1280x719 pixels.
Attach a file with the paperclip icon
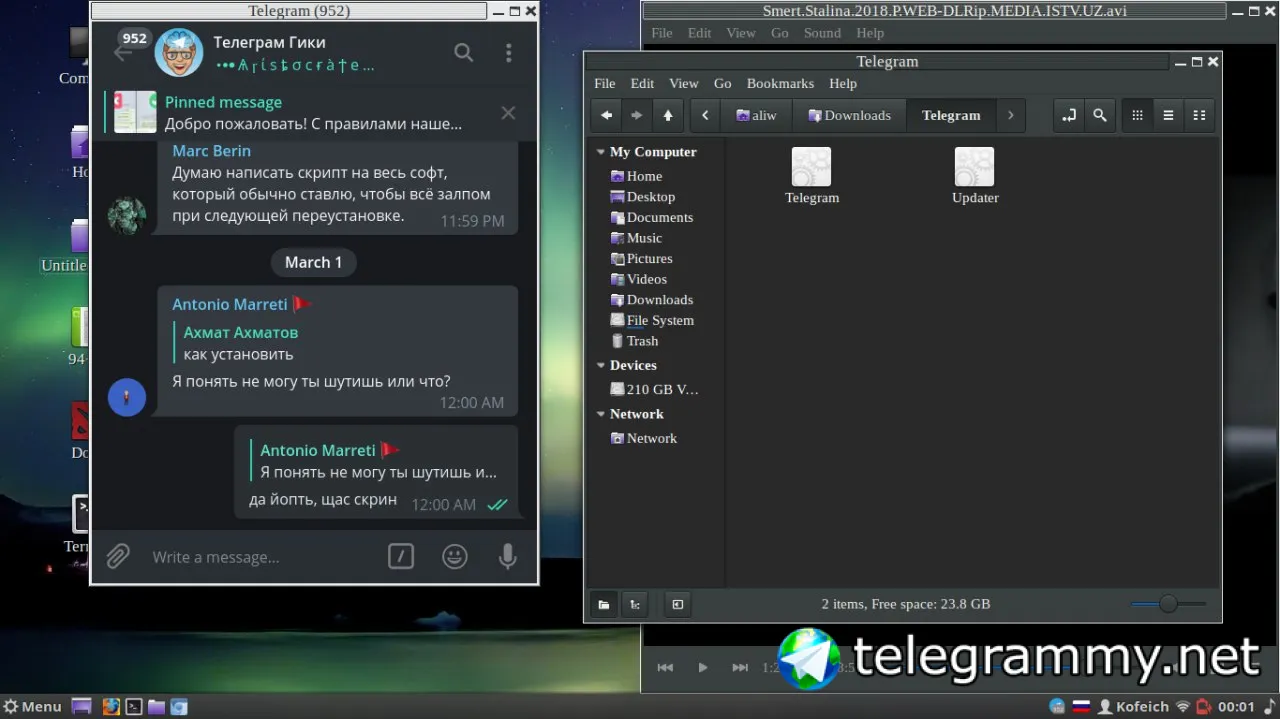pos(118,556)
